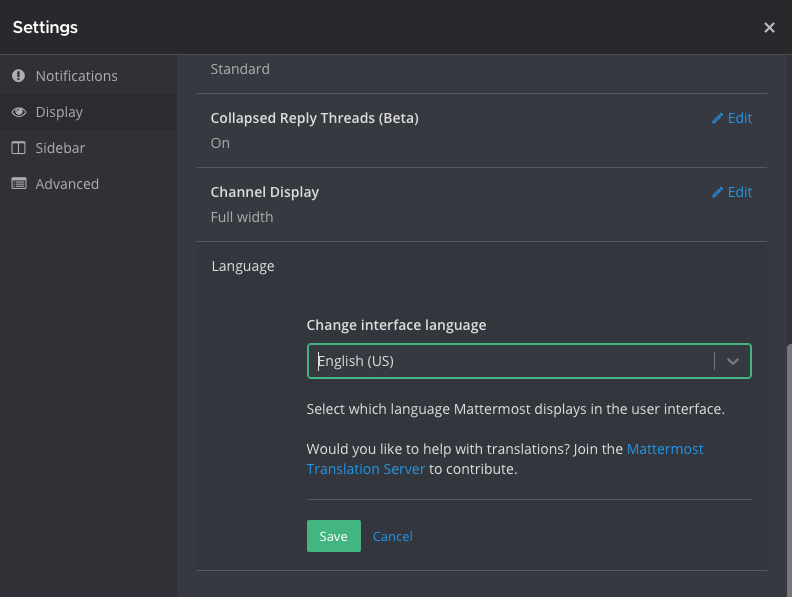Click the Language section header
The height and width of the screenshot is (597, 792).
click(243, 266)
